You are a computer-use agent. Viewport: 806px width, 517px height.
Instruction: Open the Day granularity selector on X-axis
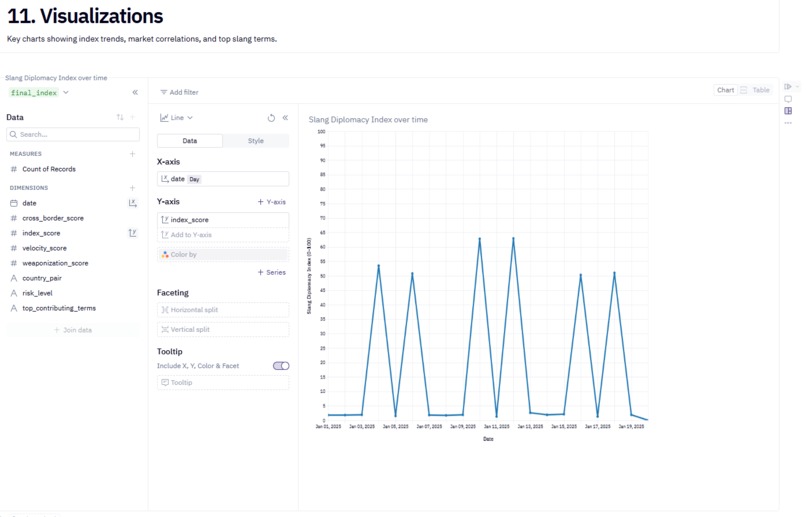click(x=194, y=179)
